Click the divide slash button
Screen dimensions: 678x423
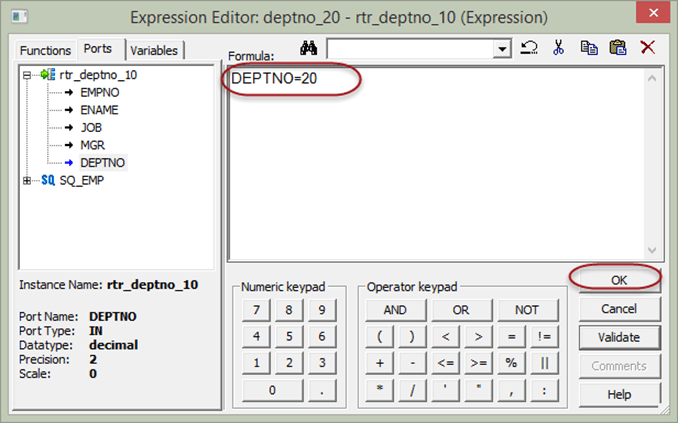coord(412,390)
